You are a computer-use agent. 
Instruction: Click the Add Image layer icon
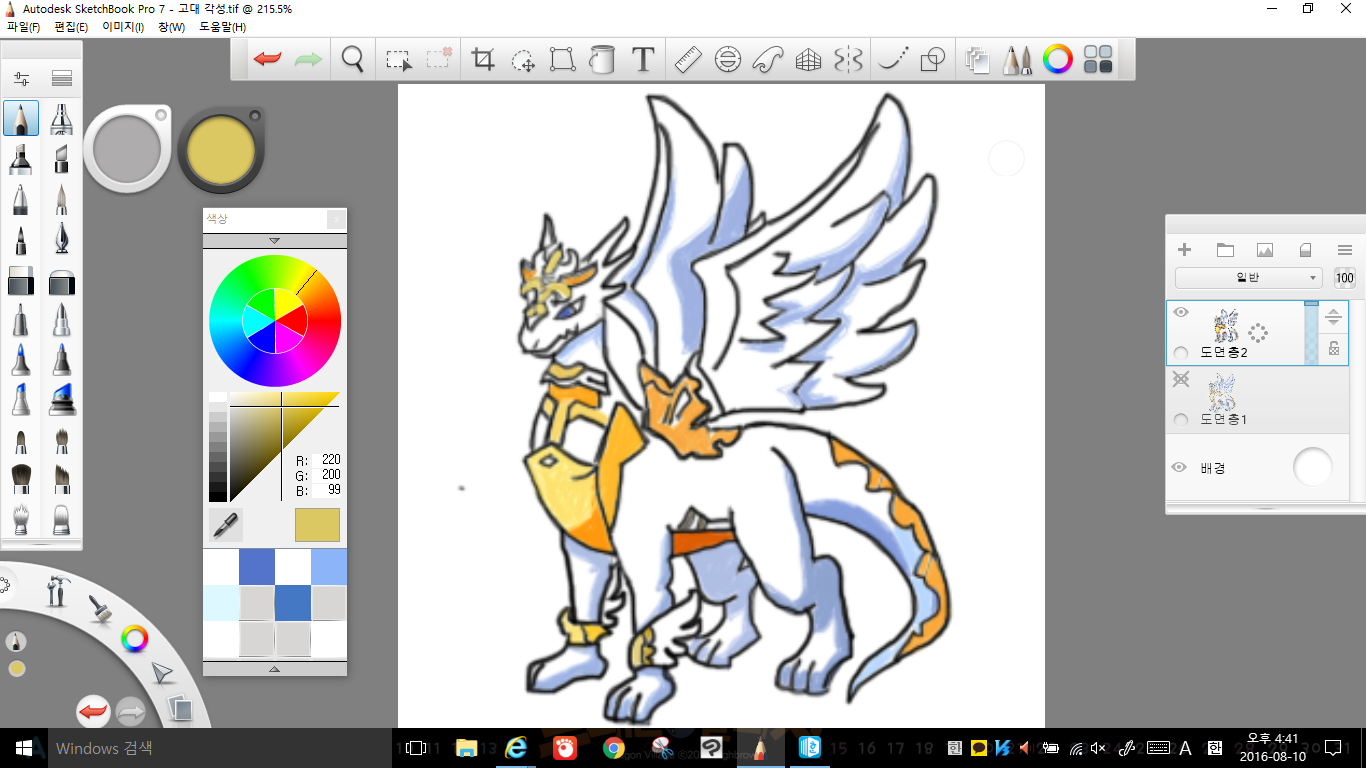pyautogui.click(x=1265, y=250)
